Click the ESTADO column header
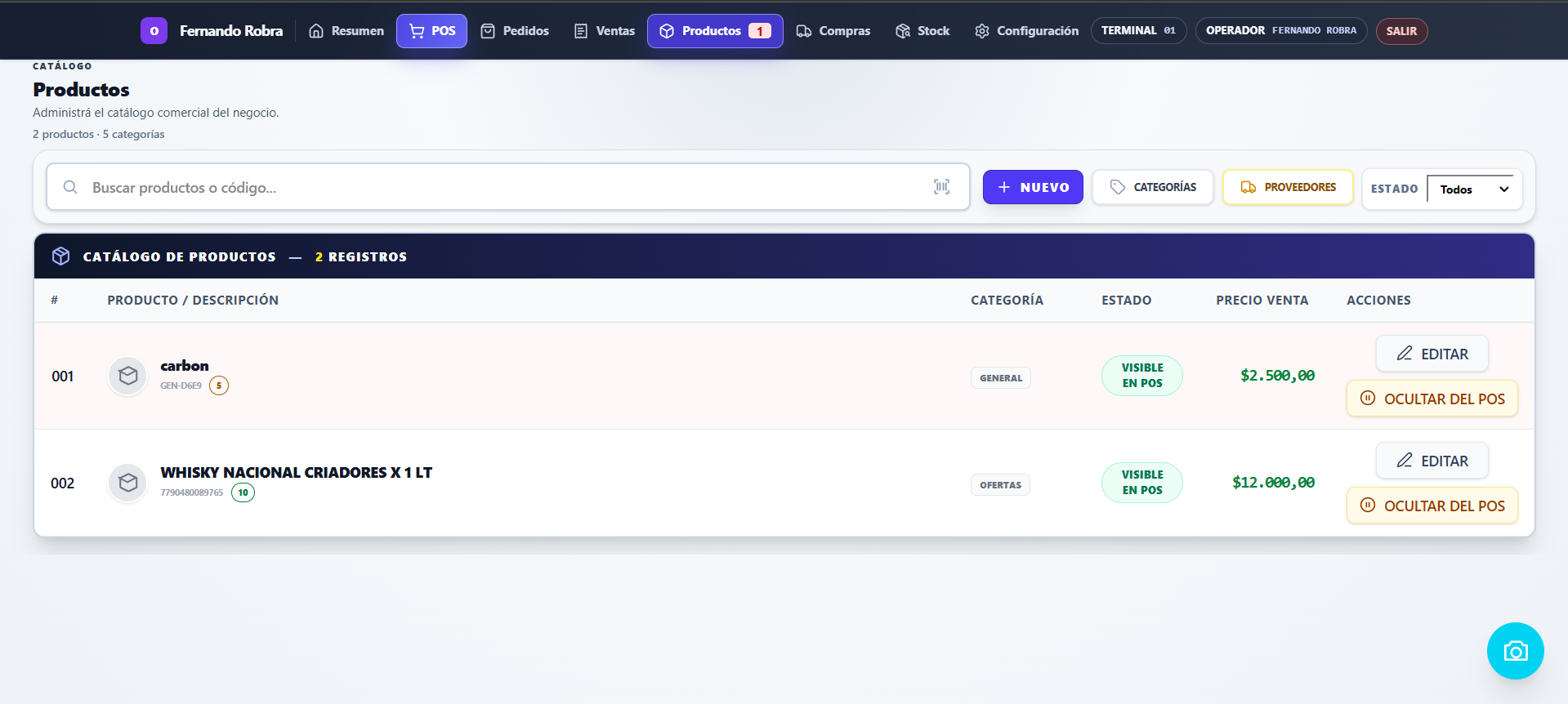Viewport: 1568px width, 704px height. [x=1126, y=301]
